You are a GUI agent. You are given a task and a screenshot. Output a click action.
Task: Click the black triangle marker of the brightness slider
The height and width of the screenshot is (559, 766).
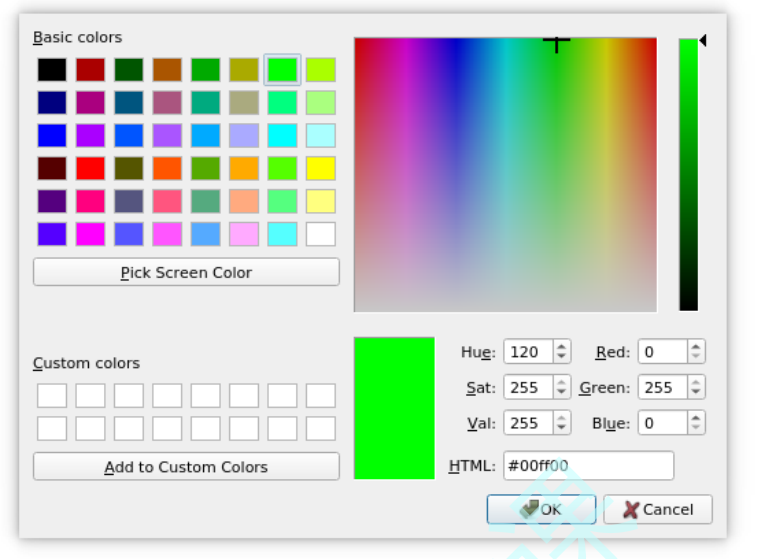point(703,40)
